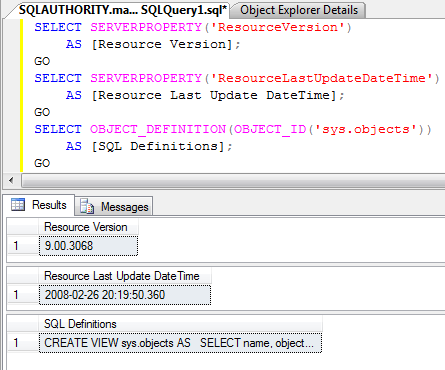This screenshot has width=445, height=370.
Task: Click the 'ResourceLastUpdateDateTime' string in the query
Action: point(322,78)
